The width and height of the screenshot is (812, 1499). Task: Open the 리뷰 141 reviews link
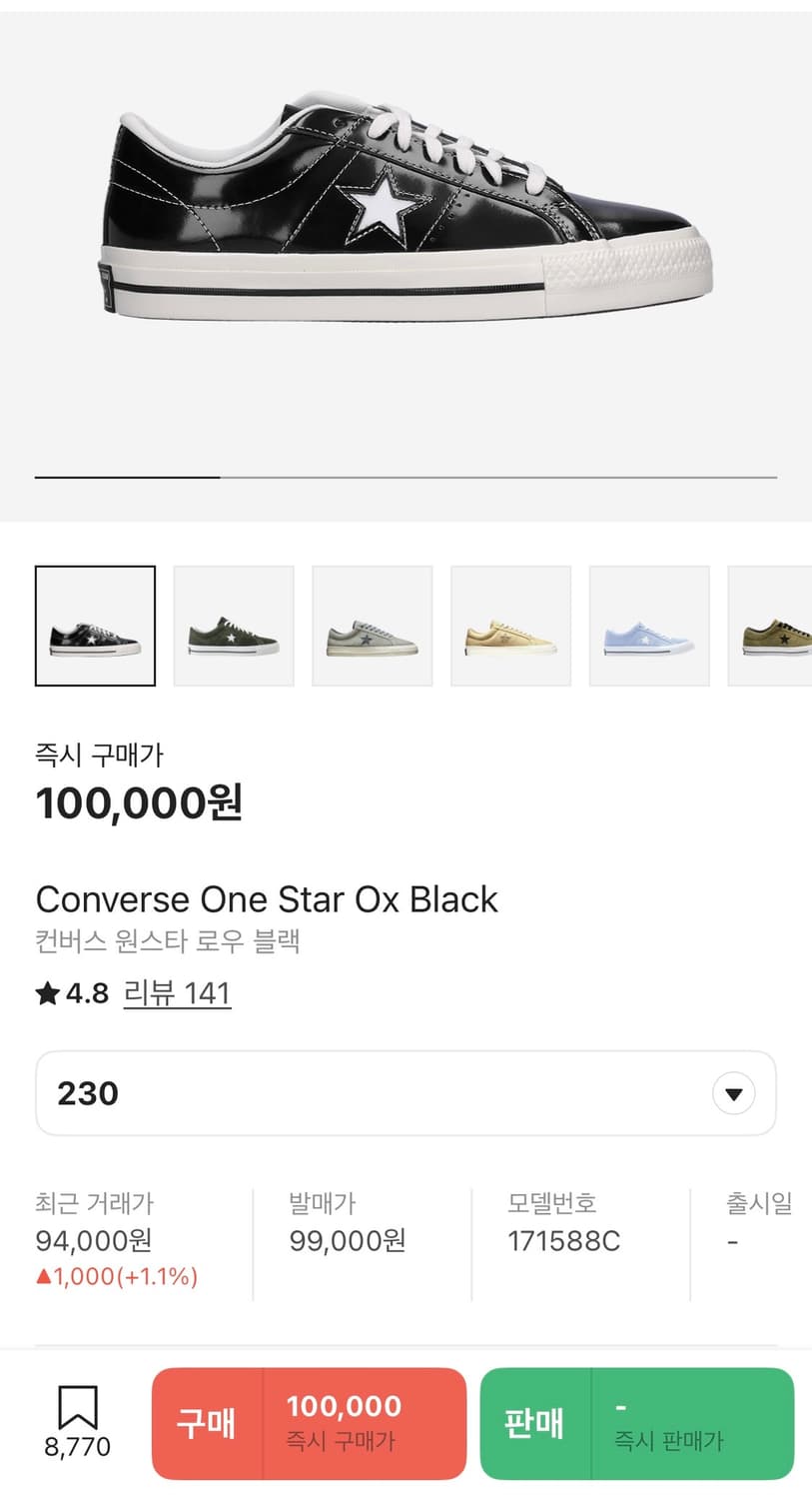click(178, 993)
